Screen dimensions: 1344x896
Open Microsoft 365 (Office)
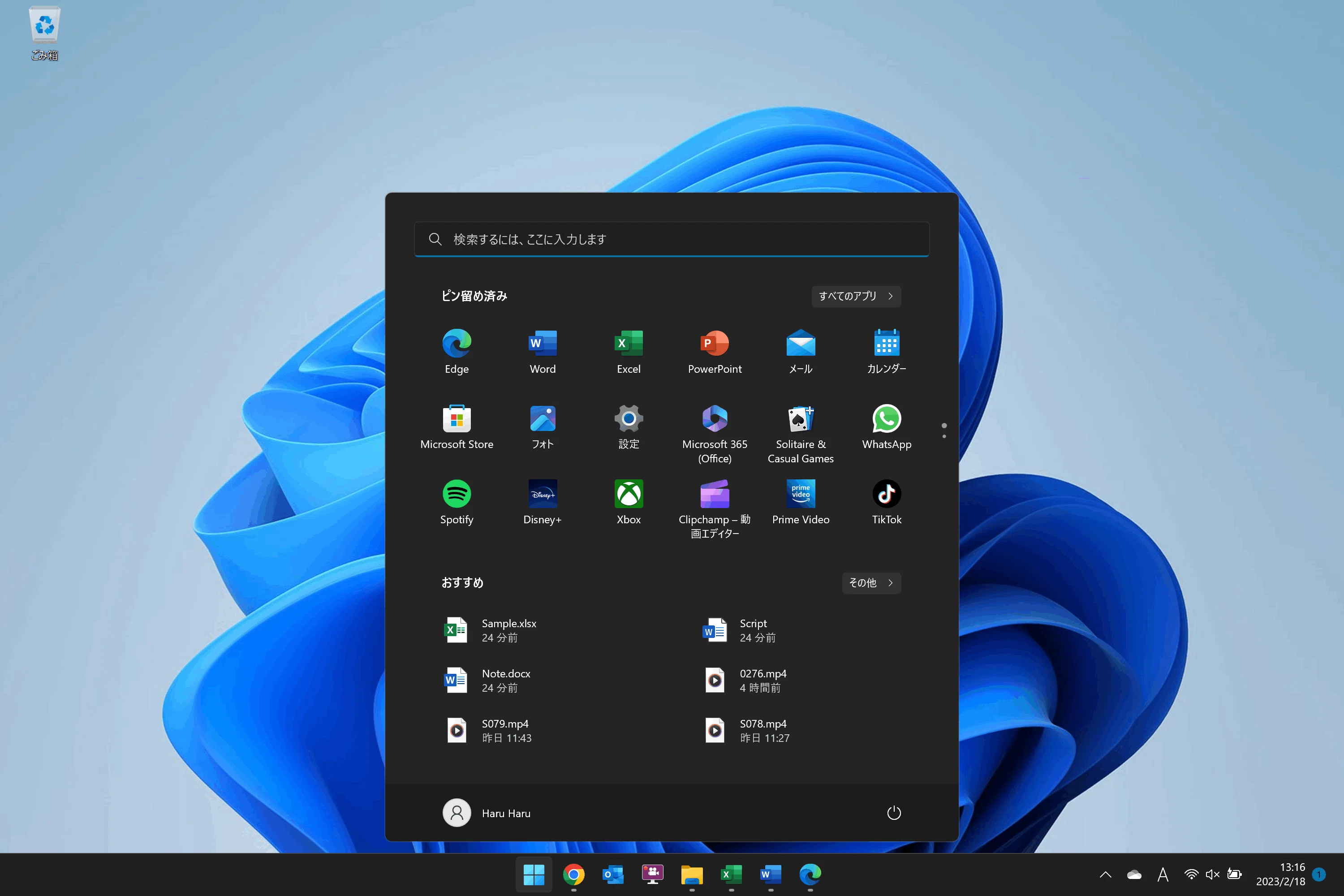tap(714, 434)
